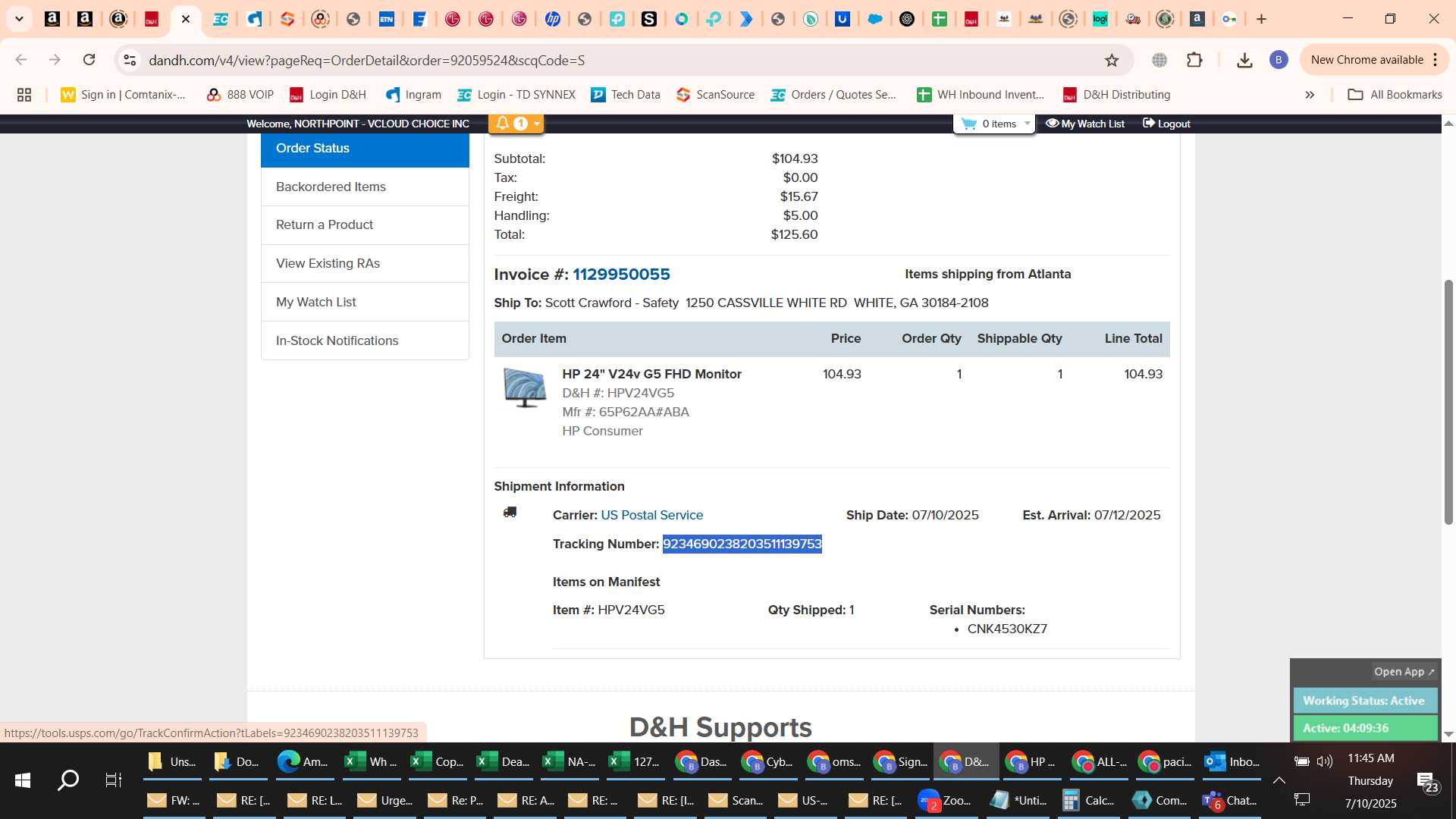
Task: Open Windows Task View
Action: [114, 780]
